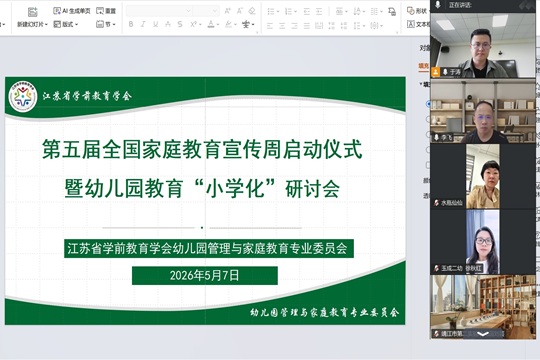Image resolution: width=540 pixels, height=360 pixels.
Task: Click the Shapes (形状) button
Action: tap(418, 11)
